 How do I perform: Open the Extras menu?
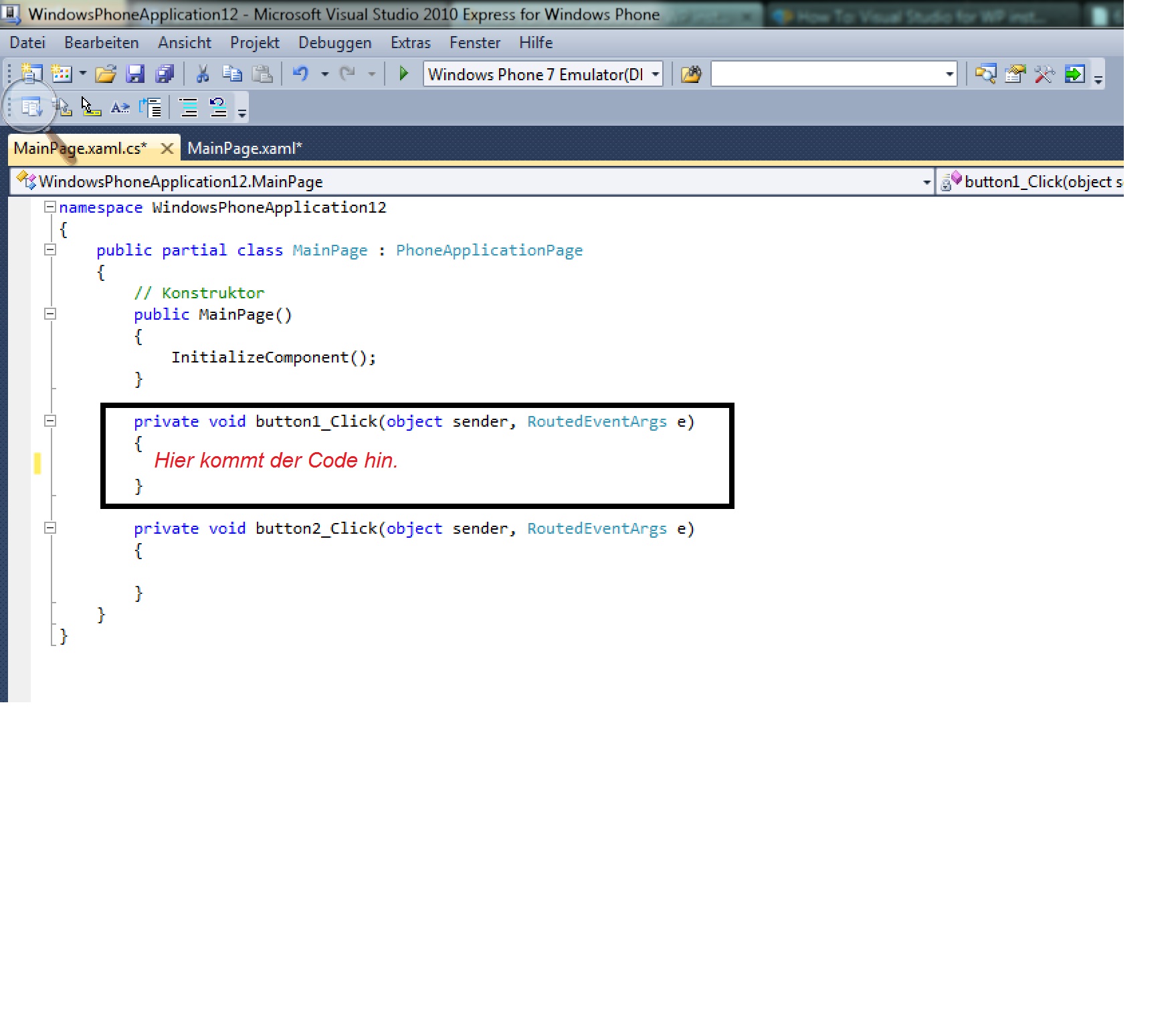[x=411, y=43]
